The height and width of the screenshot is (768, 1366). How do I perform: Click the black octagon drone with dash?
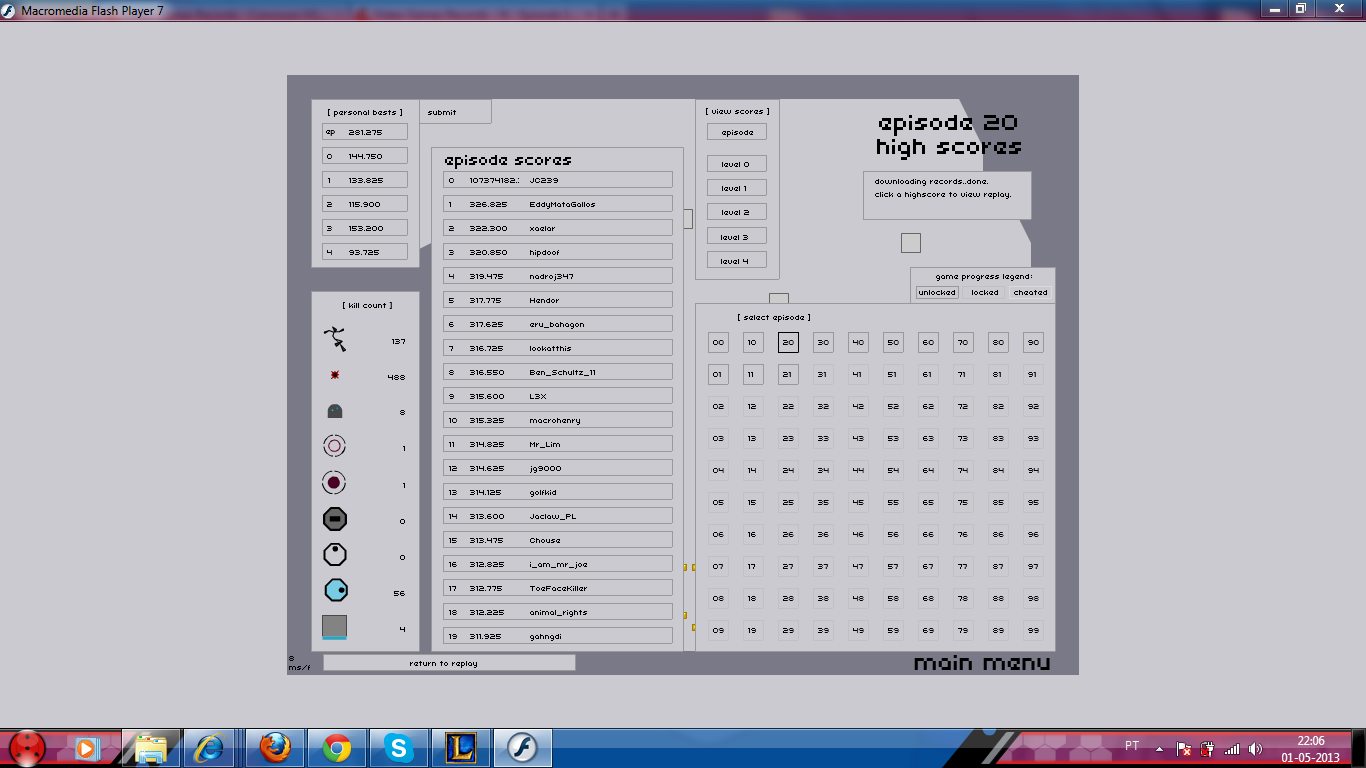tap(335, 519)
